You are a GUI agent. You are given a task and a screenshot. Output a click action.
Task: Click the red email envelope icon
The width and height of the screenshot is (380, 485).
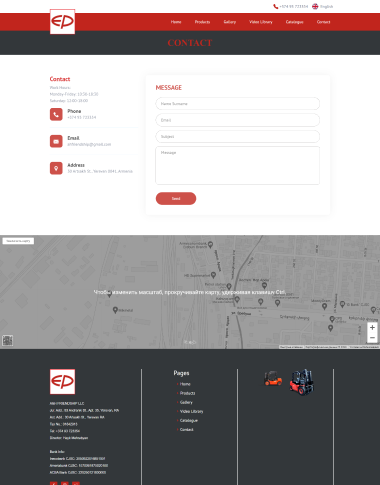tap(56, 141)
